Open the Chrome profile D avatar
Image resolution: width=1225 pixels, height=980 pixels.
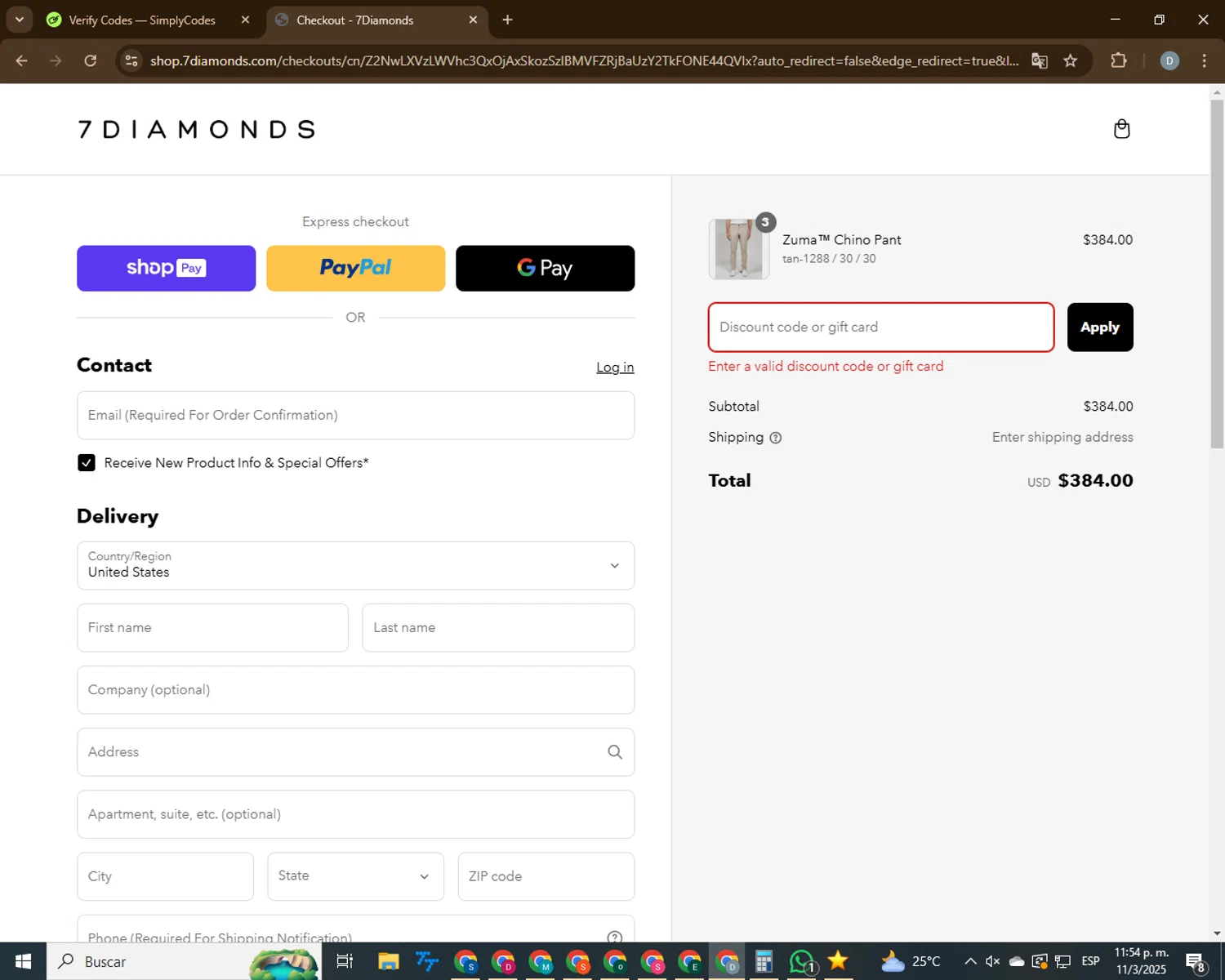pos(1169,60)
